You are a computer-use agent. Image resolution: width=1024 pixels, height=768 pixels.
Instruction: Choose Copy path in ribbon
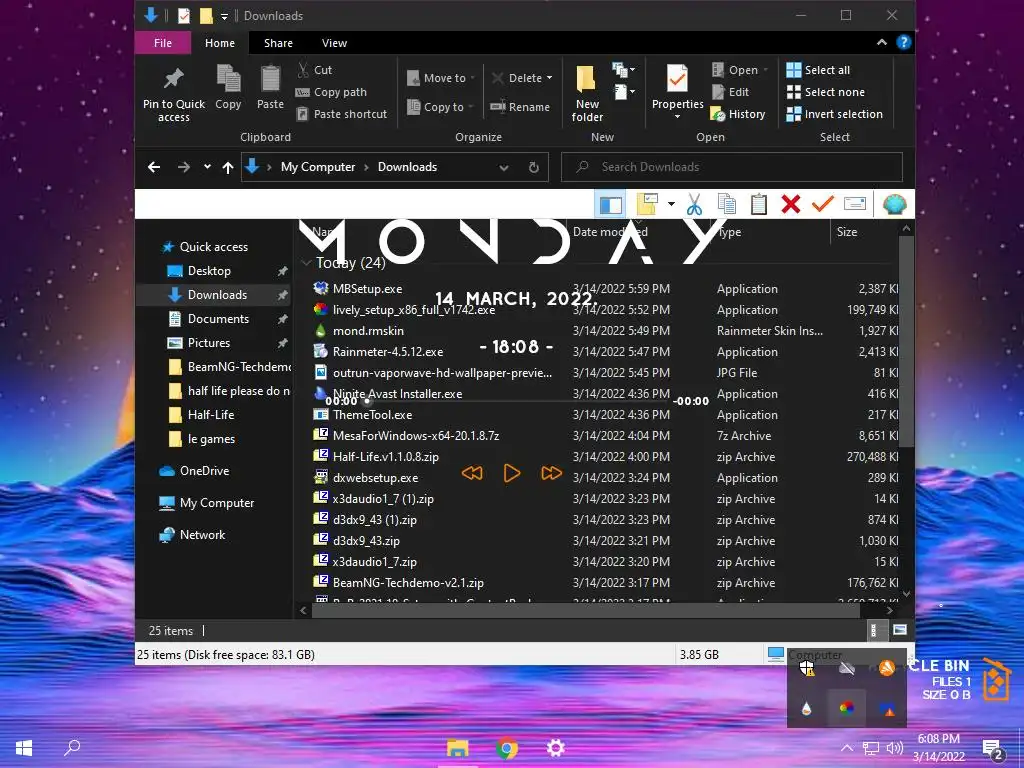coord(332,92)
